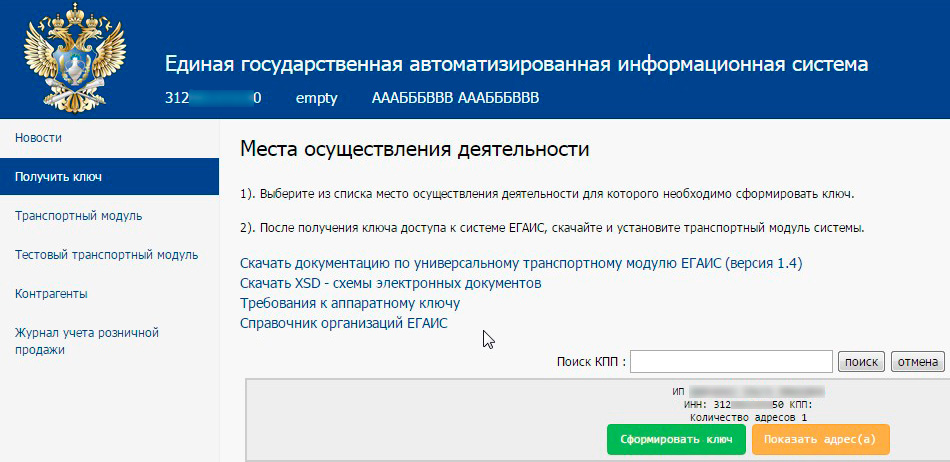Click the отмена button
This screenshot has height=462, width=950.
917,362
